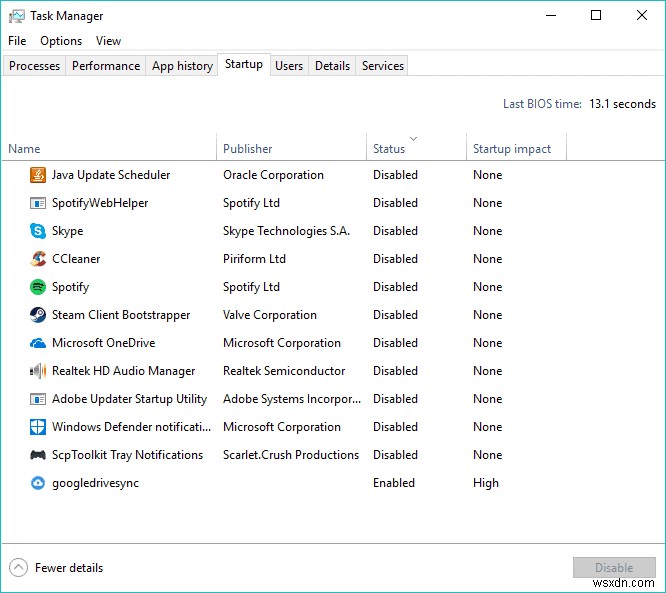The width and height of the screenshot is (666, 593).
Task: Select the Microsoft OneDrive entry name
Action: point(104,343)
